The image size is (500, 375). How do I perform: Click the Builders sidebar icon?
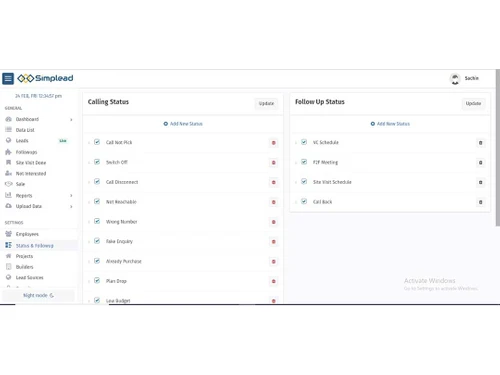[9, 267]
